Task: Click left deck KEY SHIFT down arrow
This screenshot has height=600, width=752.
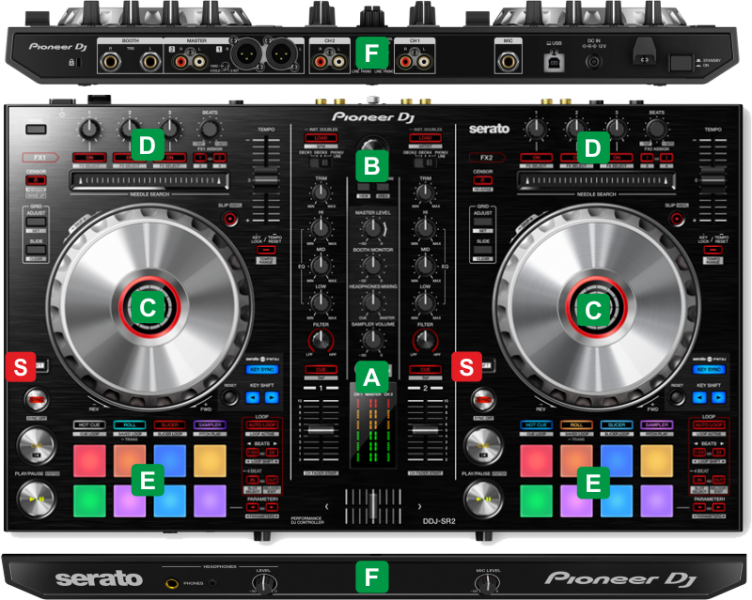Action: pyautogui.click(x=253, y=397)
